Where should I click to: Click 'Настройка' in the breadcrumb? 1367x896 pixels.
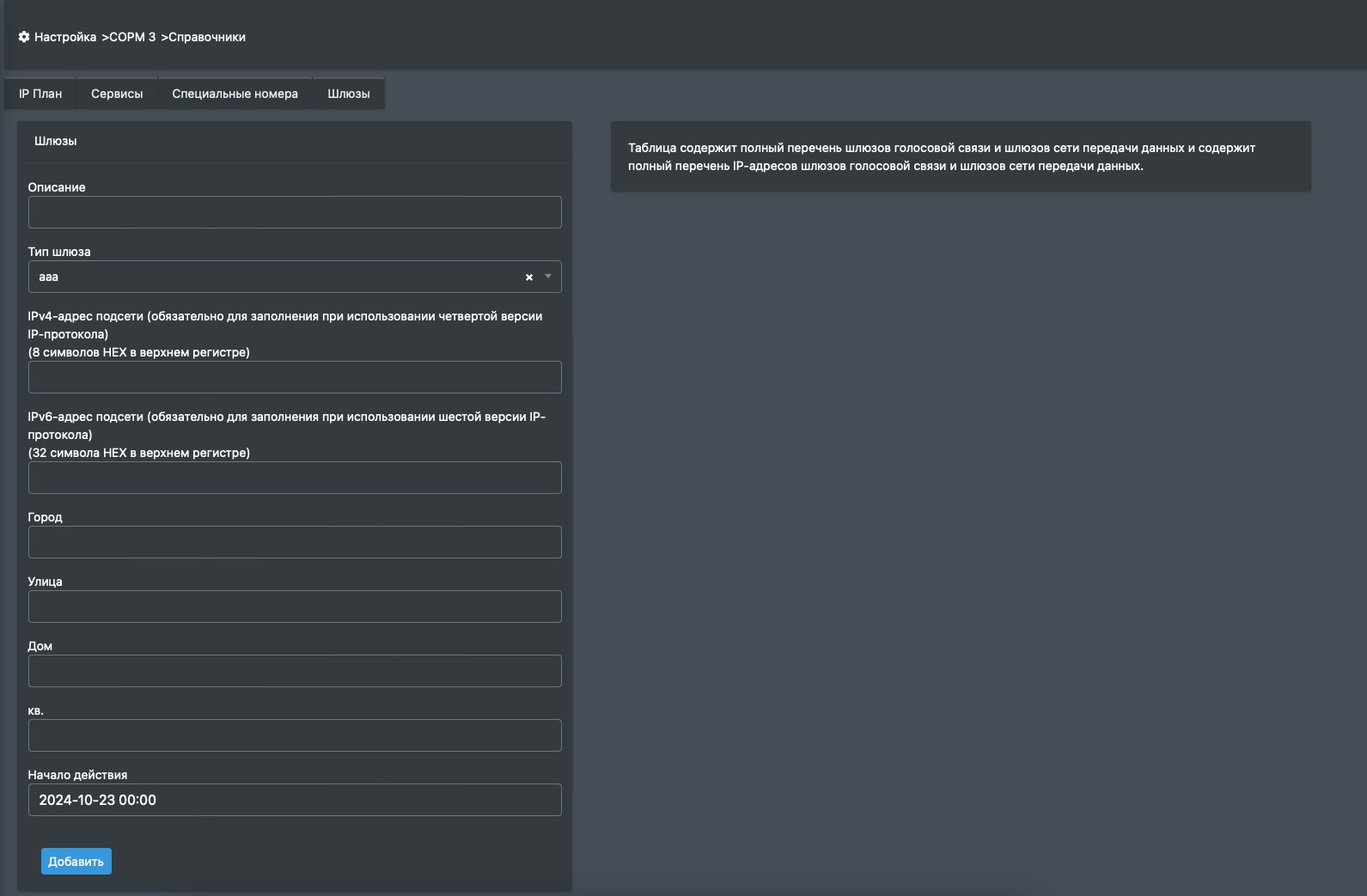point(65,37)
